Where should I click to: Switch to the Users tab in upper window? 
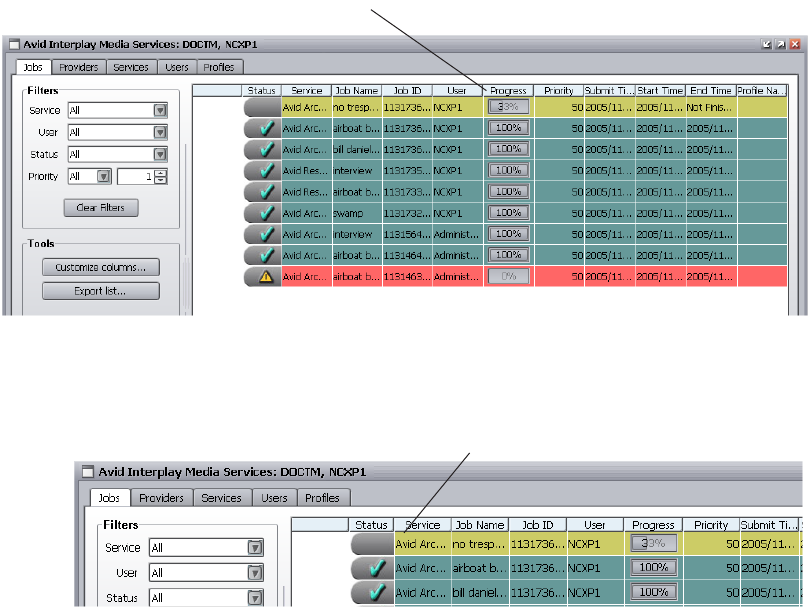pyautogui.click(x=177, y=67)
